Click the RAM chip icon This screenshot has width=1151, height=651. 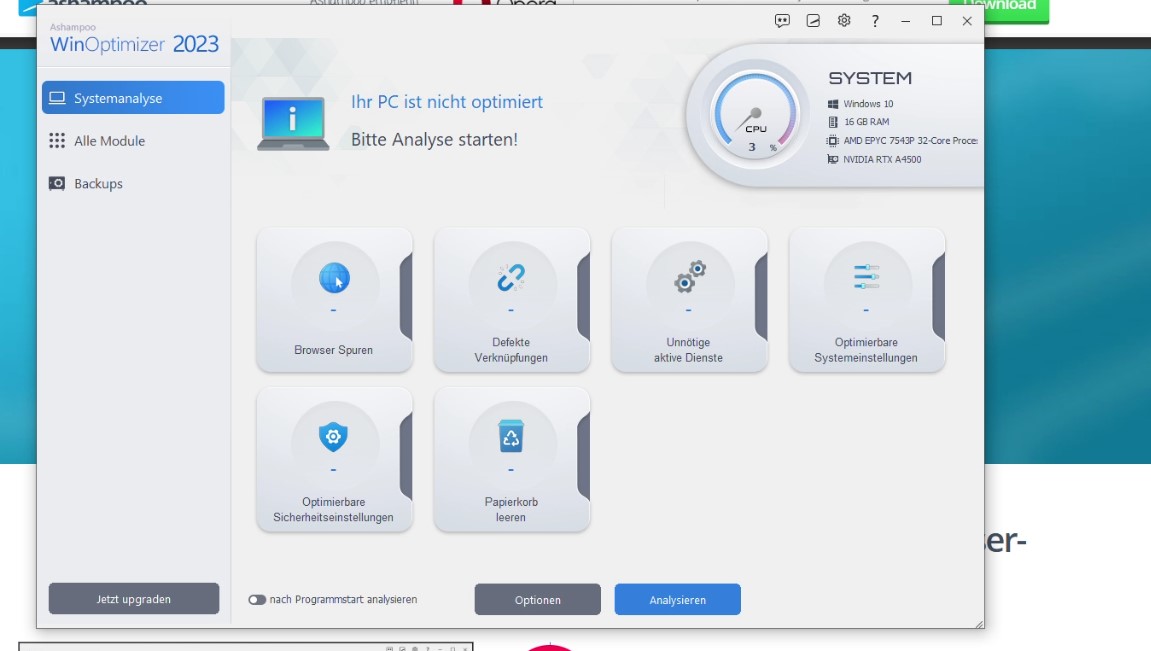(832, 122)
